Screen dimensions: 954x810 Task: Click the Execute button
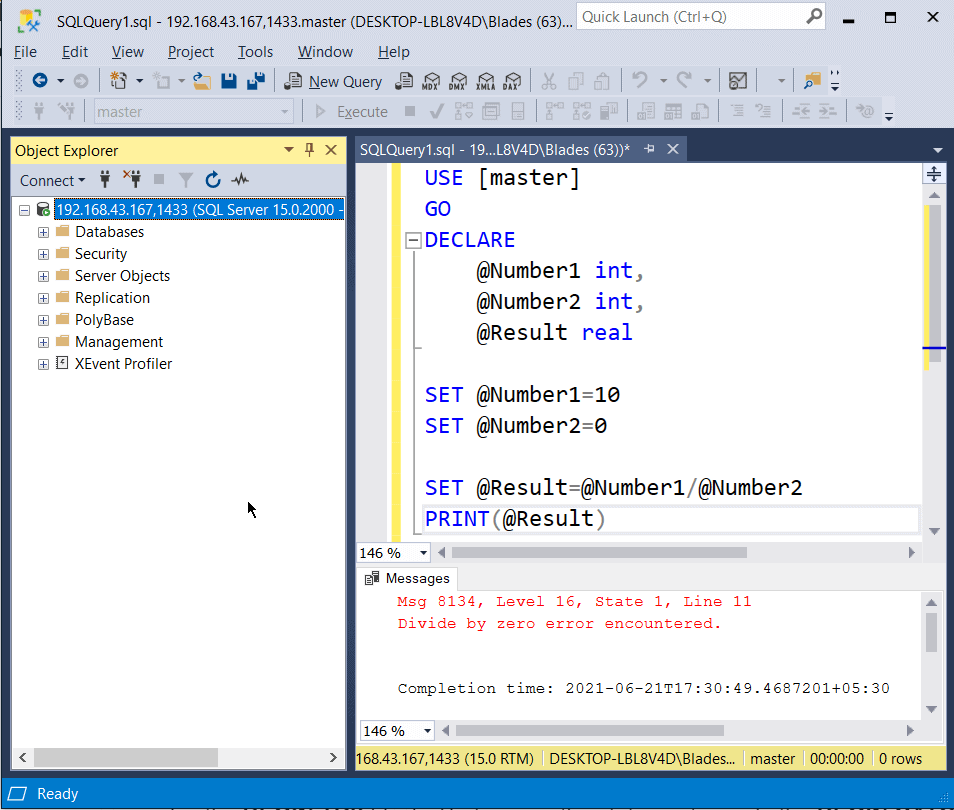pyautogui.click(x=354, y=111)
